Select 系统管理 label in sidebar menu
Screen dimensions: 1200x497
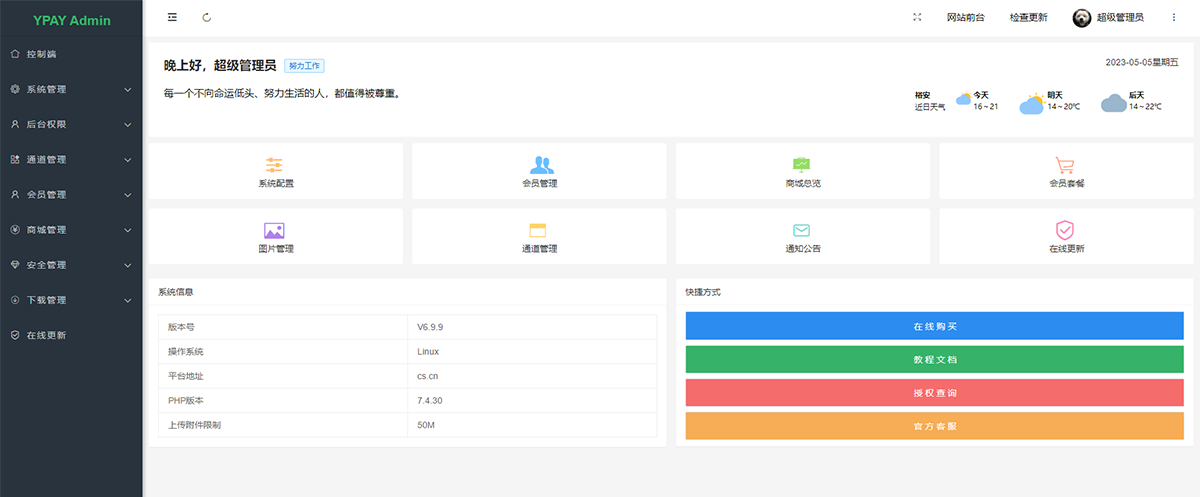tap(46, 89)
